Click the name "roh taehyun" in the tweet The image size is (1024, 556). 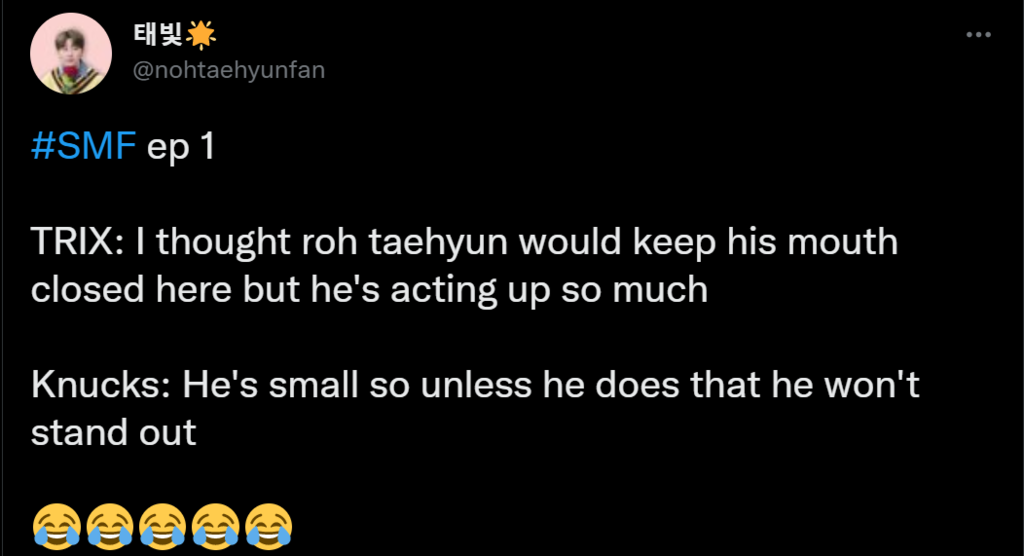click(x=404, y=242)
